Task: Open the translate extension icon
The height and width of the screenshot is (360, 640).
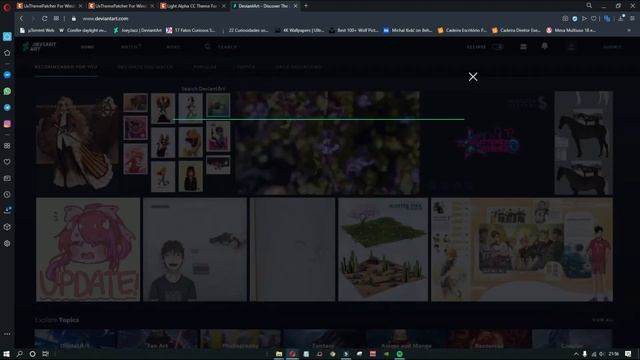Action: (607, 18)
